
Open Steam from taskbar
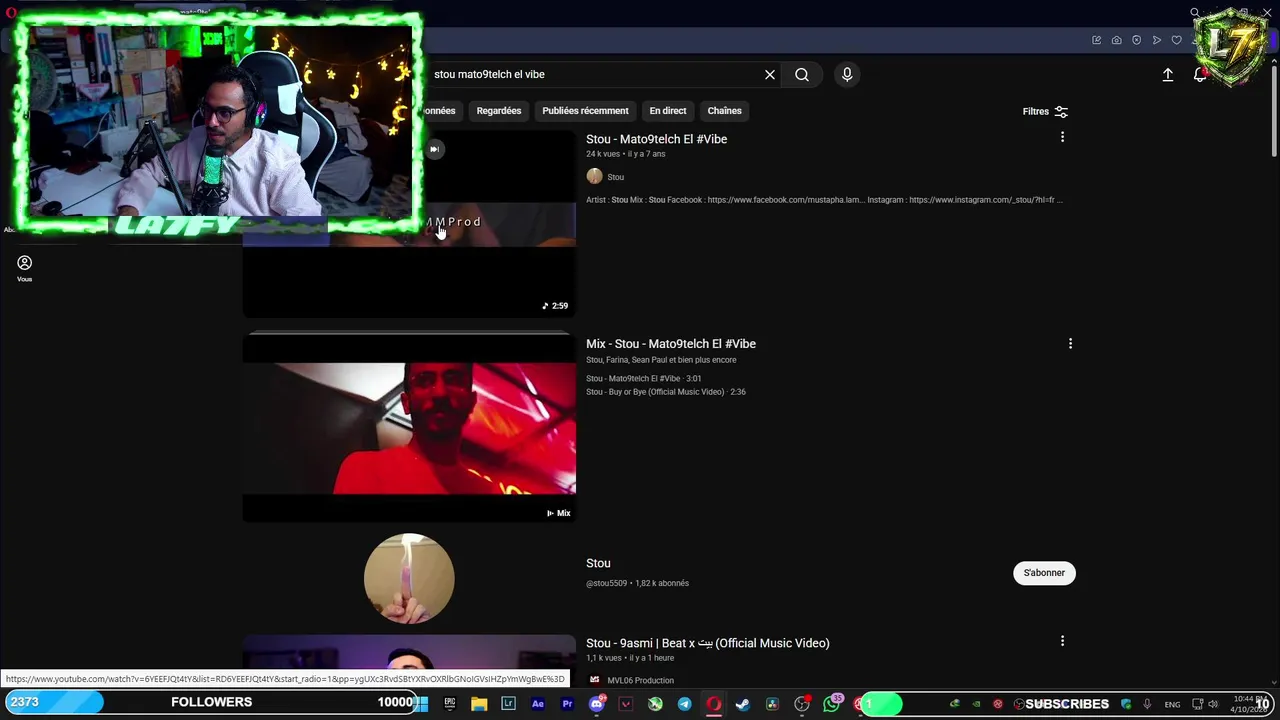point(743,704)
